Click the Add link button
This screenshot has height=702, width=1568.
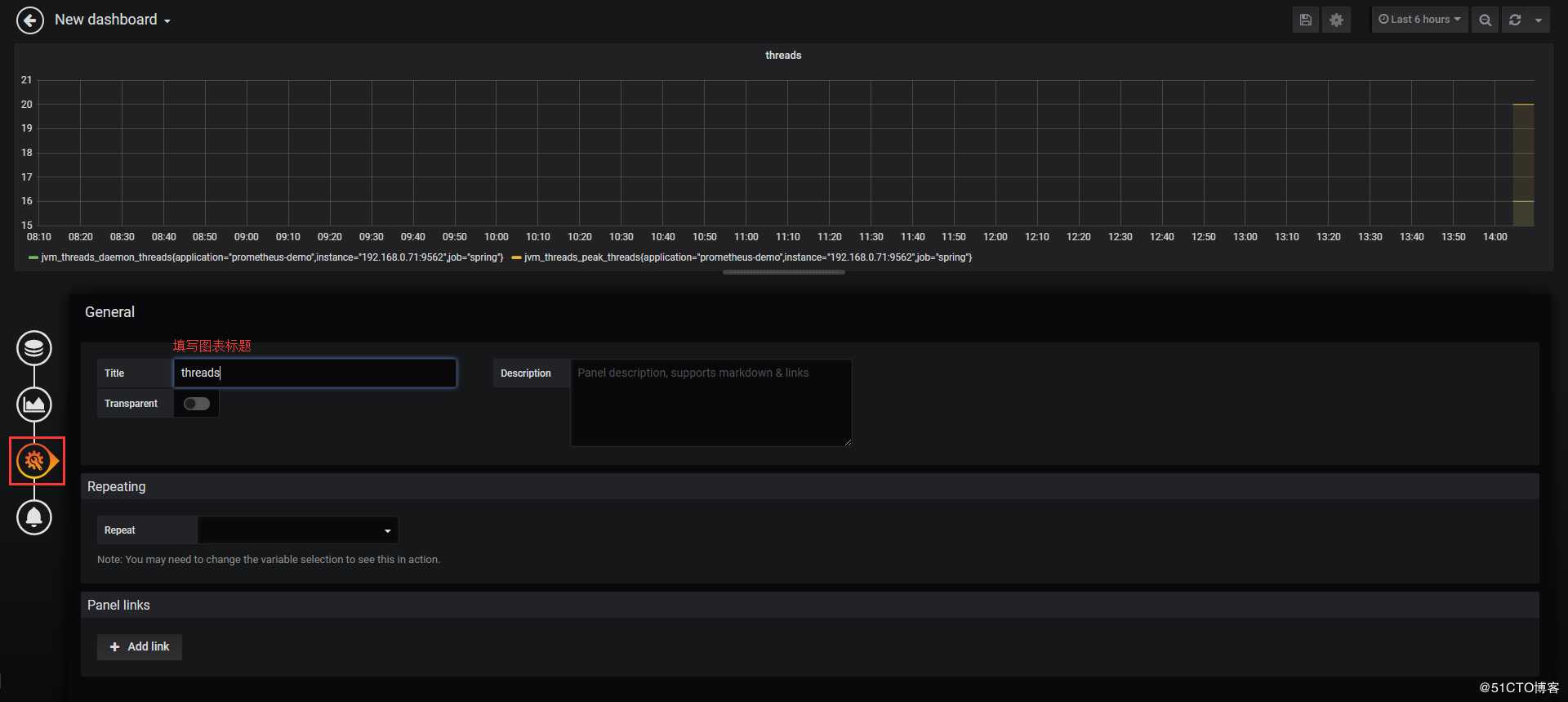tap(140, 646)
